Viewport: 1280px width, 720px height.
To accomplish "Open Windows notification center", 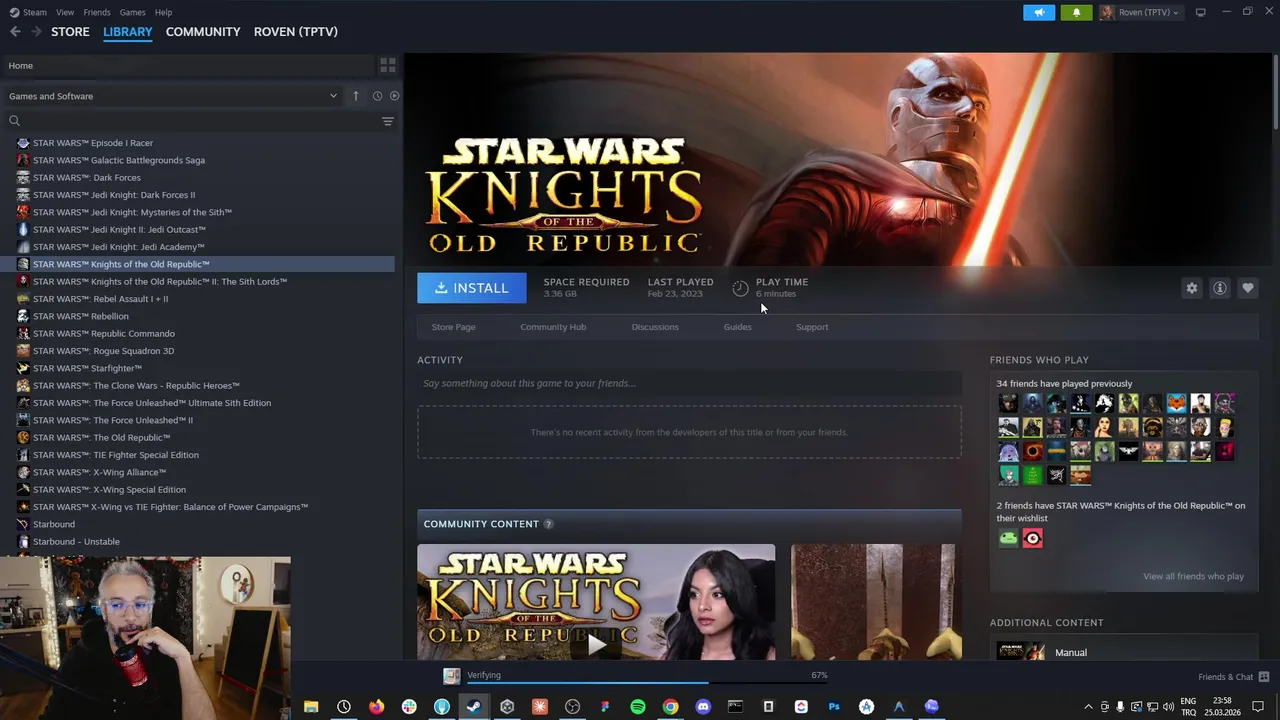I will [1258, 707].
